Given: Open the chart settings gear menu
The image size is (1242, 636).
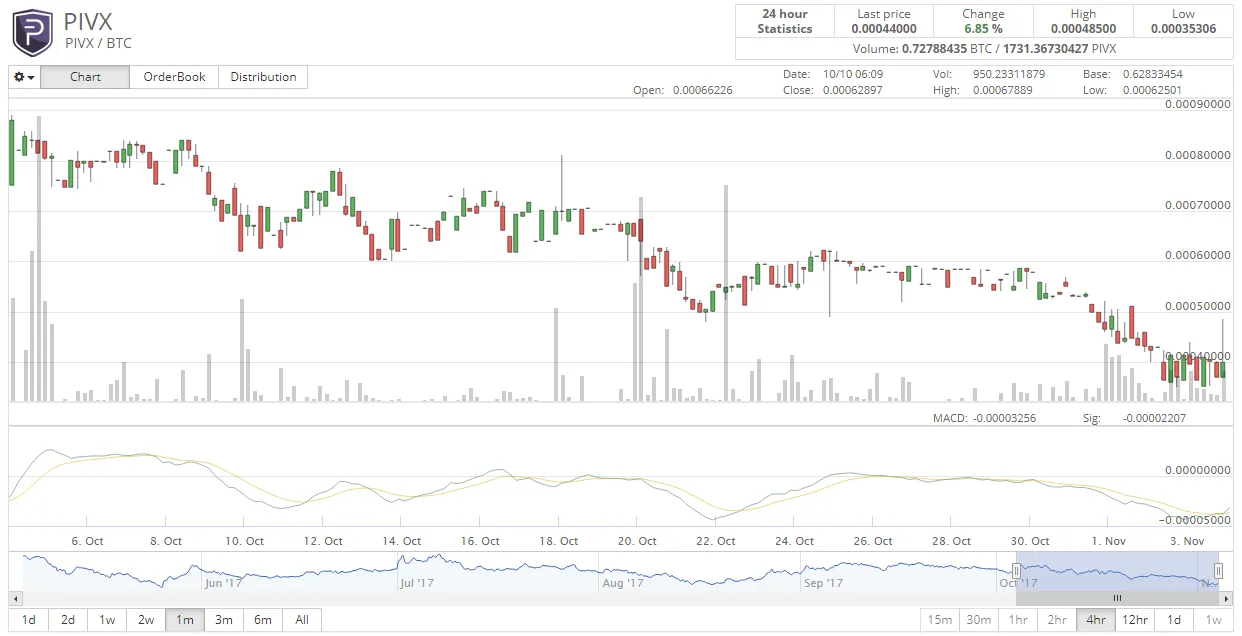Looking at the screenshot, I should 25,77.
